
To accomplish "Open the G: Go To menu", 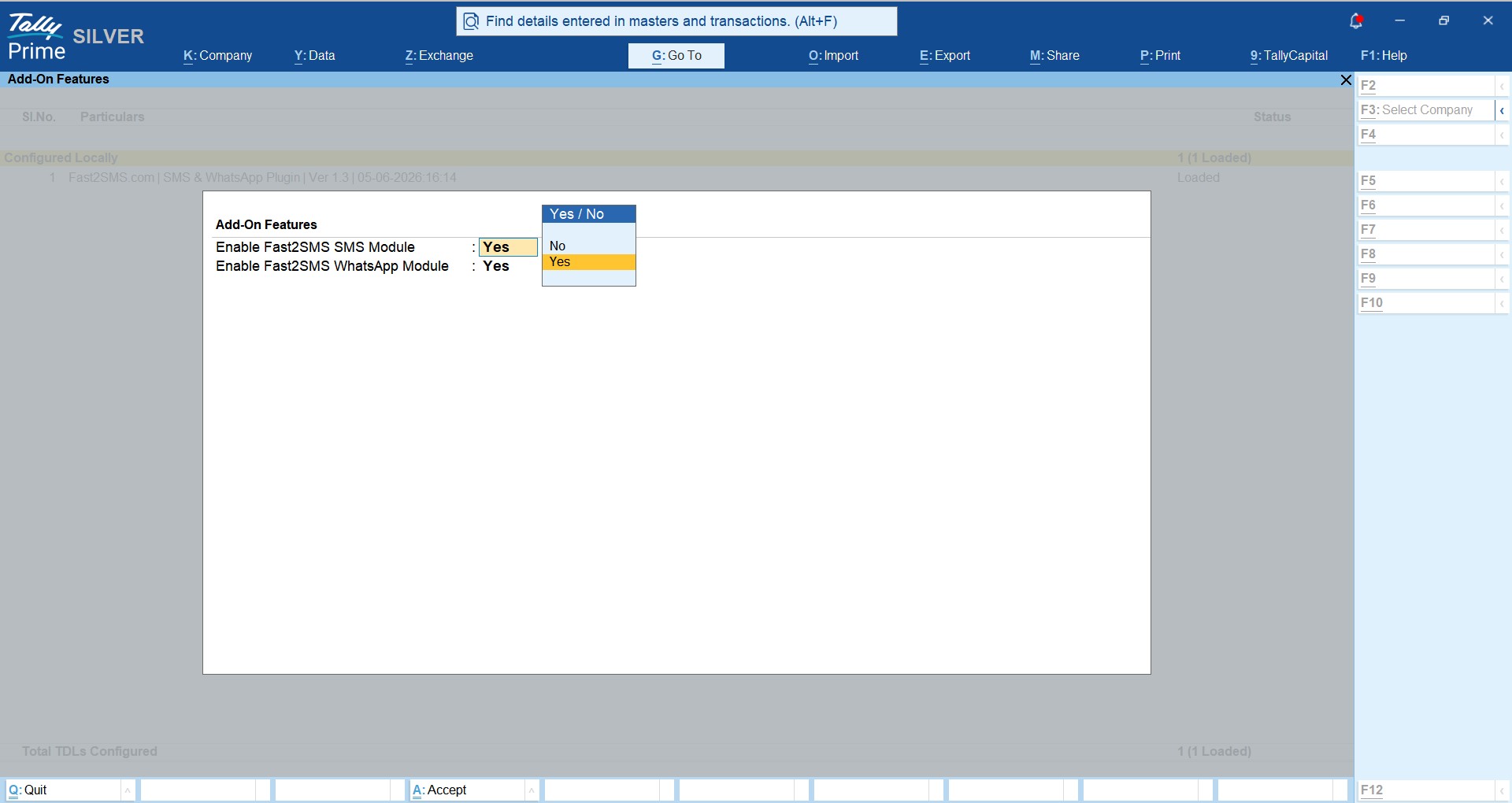I will coord(676,56).
